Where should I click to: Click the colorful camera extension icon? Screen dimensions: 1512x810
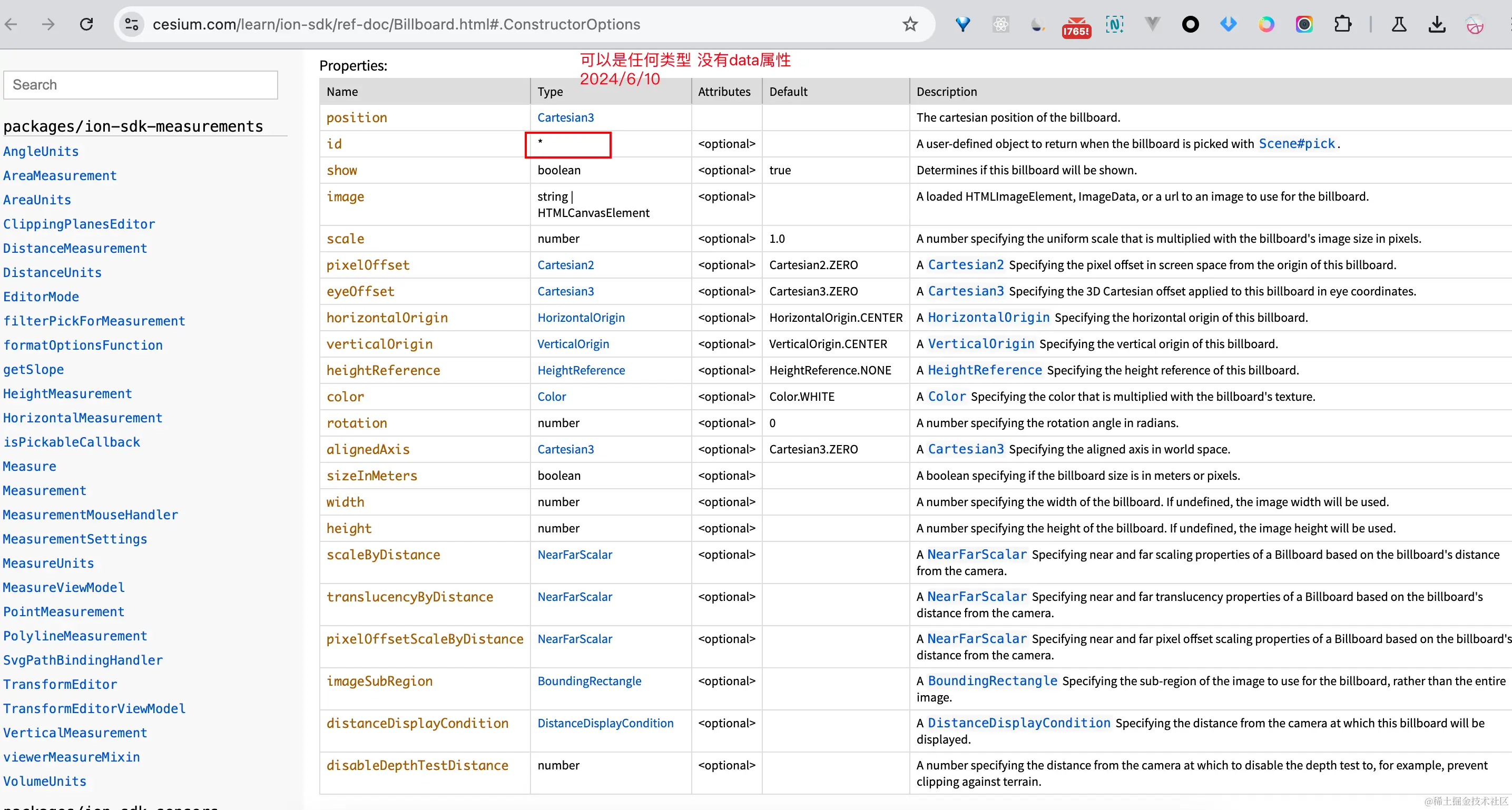click(x=1303, y=24)
